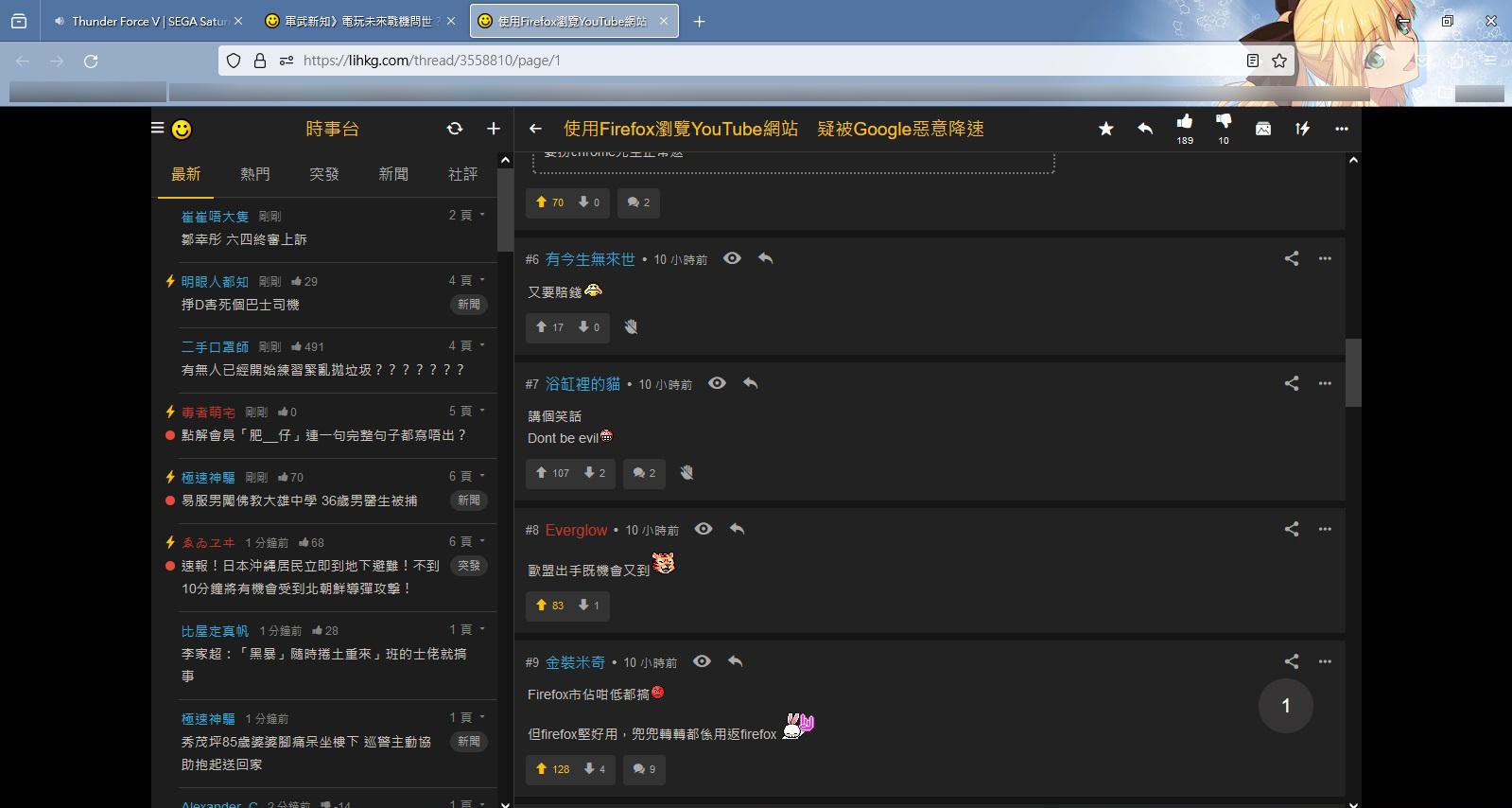Share post #6 by 有今生無來世
This screenshot has height=808, width=1512.
point(1292,258)
